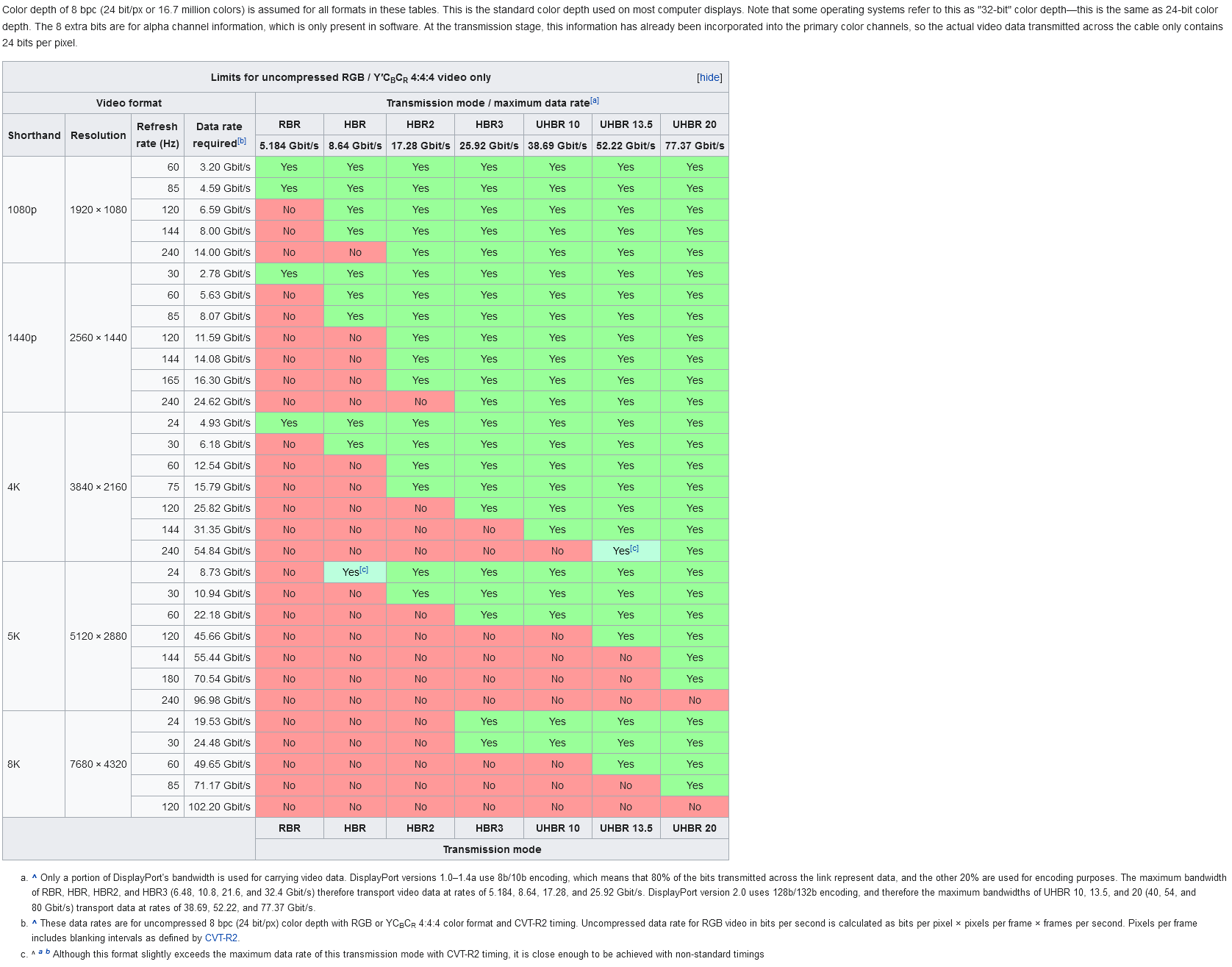Open the CVT-R2 link in footnote b
The height and width of the screenshot is (967, 1232).
pyautogui.click(x=221, y=938)
